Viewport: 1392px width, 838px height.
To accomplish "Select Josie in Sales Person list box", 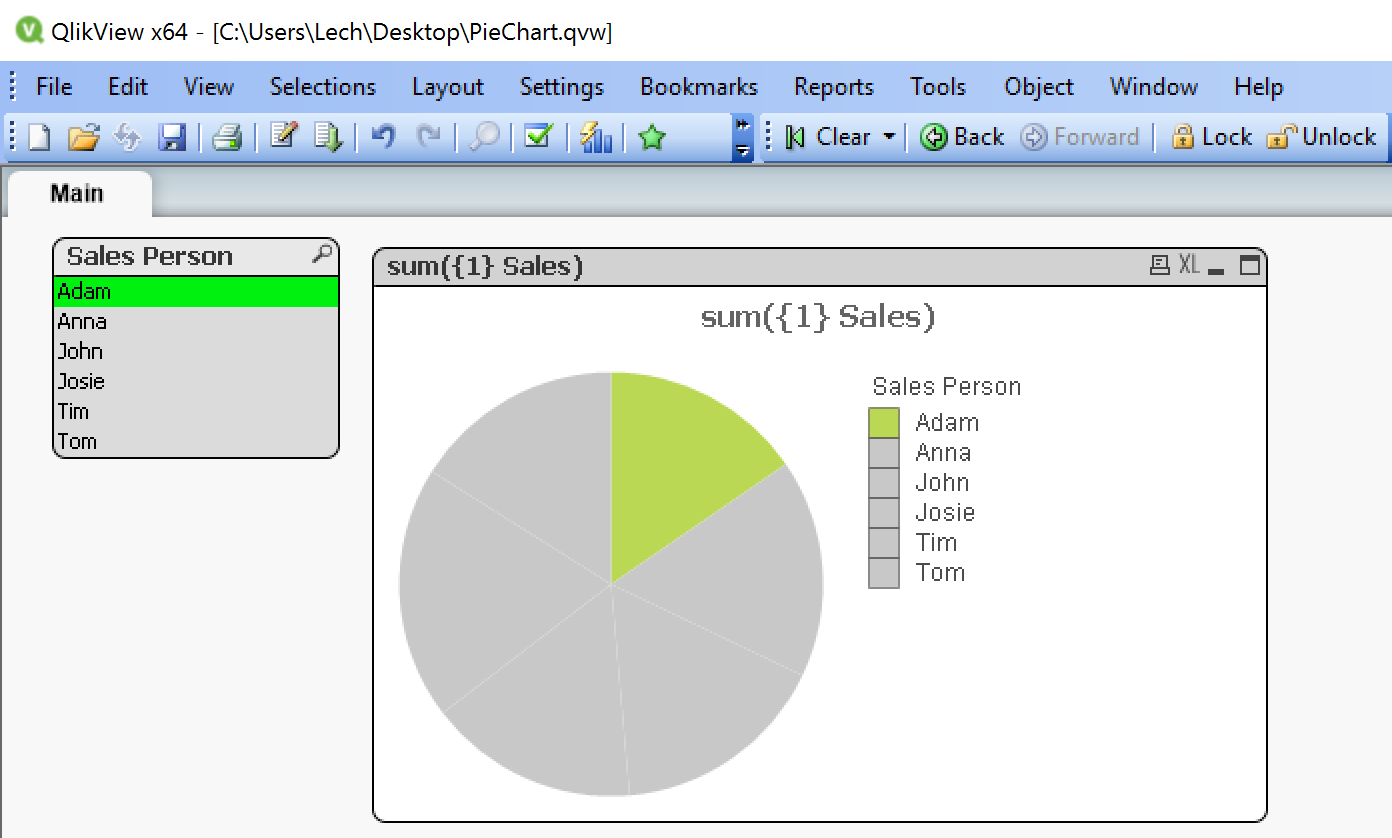I will click(x=196, y=382).
